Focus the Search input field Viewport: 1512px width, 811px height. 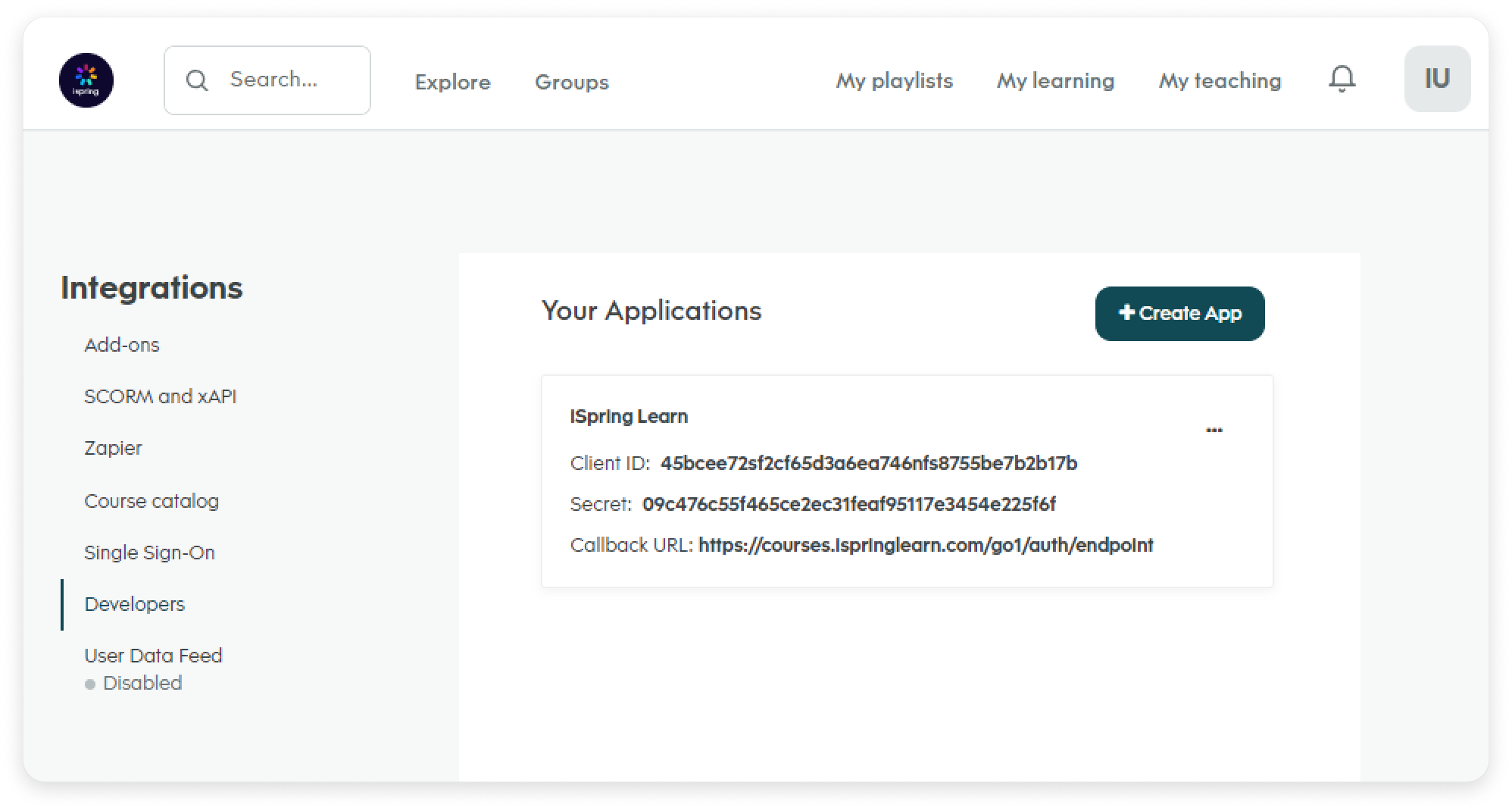[x=267, y=80]
